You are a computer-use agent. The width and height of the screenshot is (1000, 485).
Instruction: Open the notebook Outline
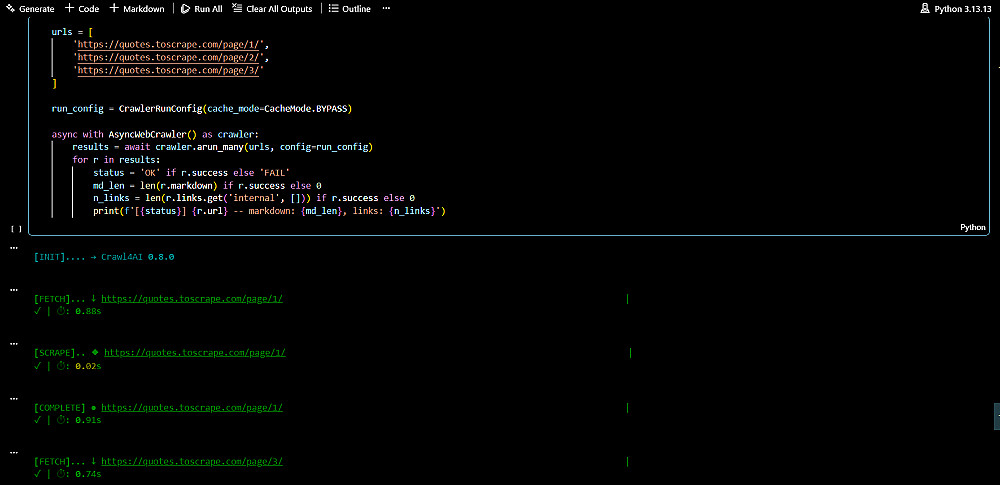(x=349, y=9)
